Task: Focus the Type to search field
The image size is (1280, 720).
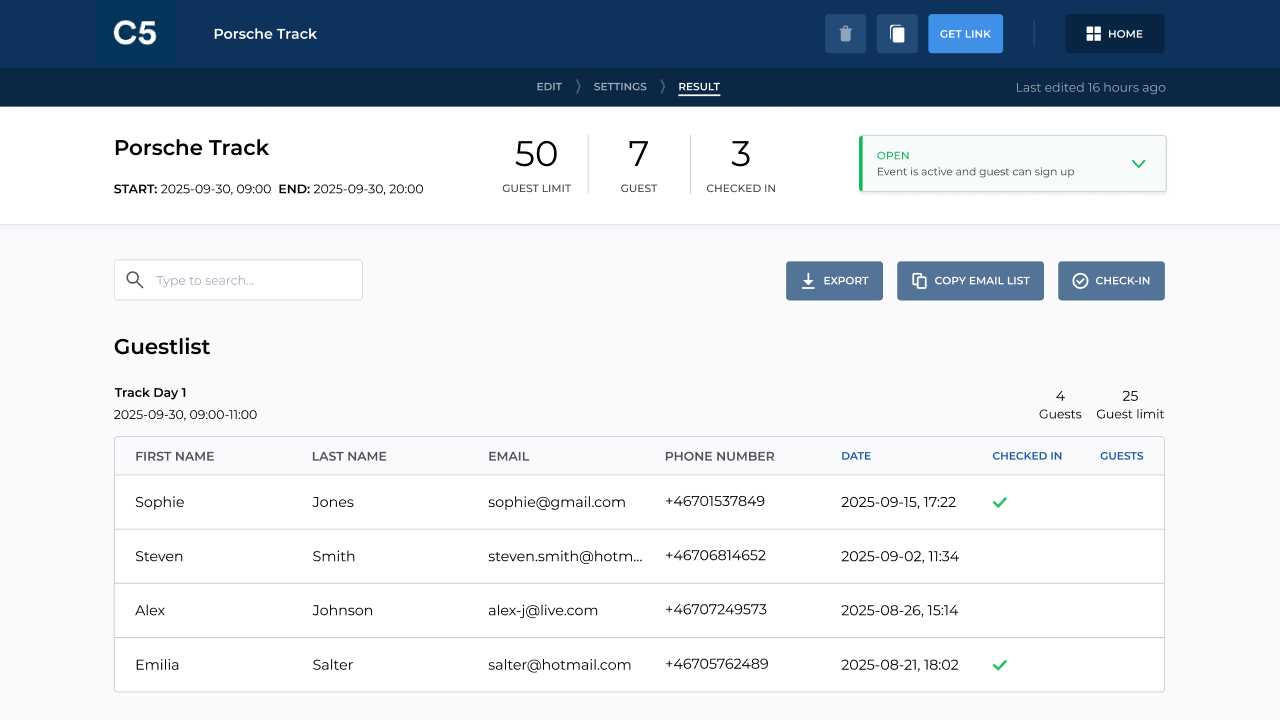Action: pyautogui.click(x=238, y=280)
